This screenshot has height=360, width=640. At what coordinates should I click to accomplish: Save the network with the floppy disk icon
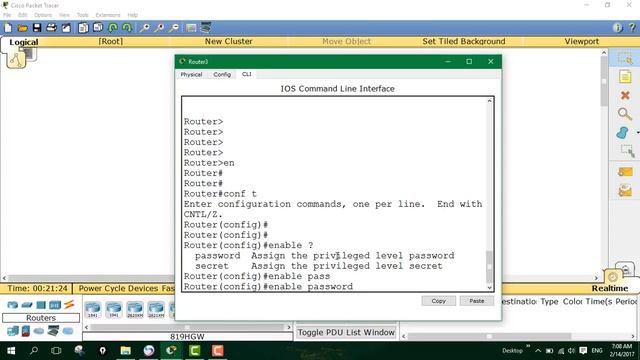pos(37,28)
